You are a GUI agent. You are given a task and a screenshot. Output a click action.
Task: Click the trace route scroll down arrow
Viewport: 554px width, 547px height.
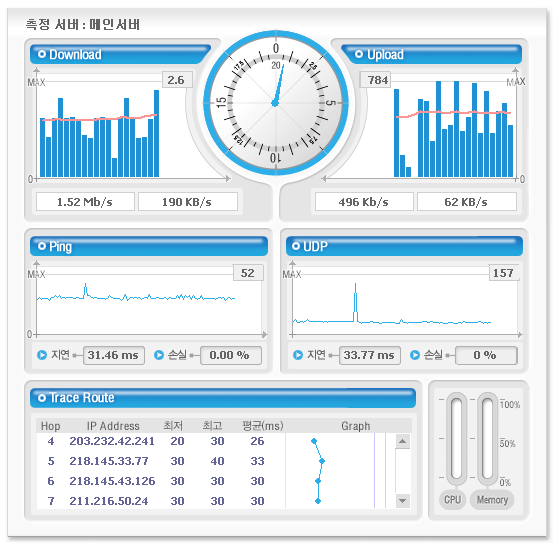(x=402, y=501)
